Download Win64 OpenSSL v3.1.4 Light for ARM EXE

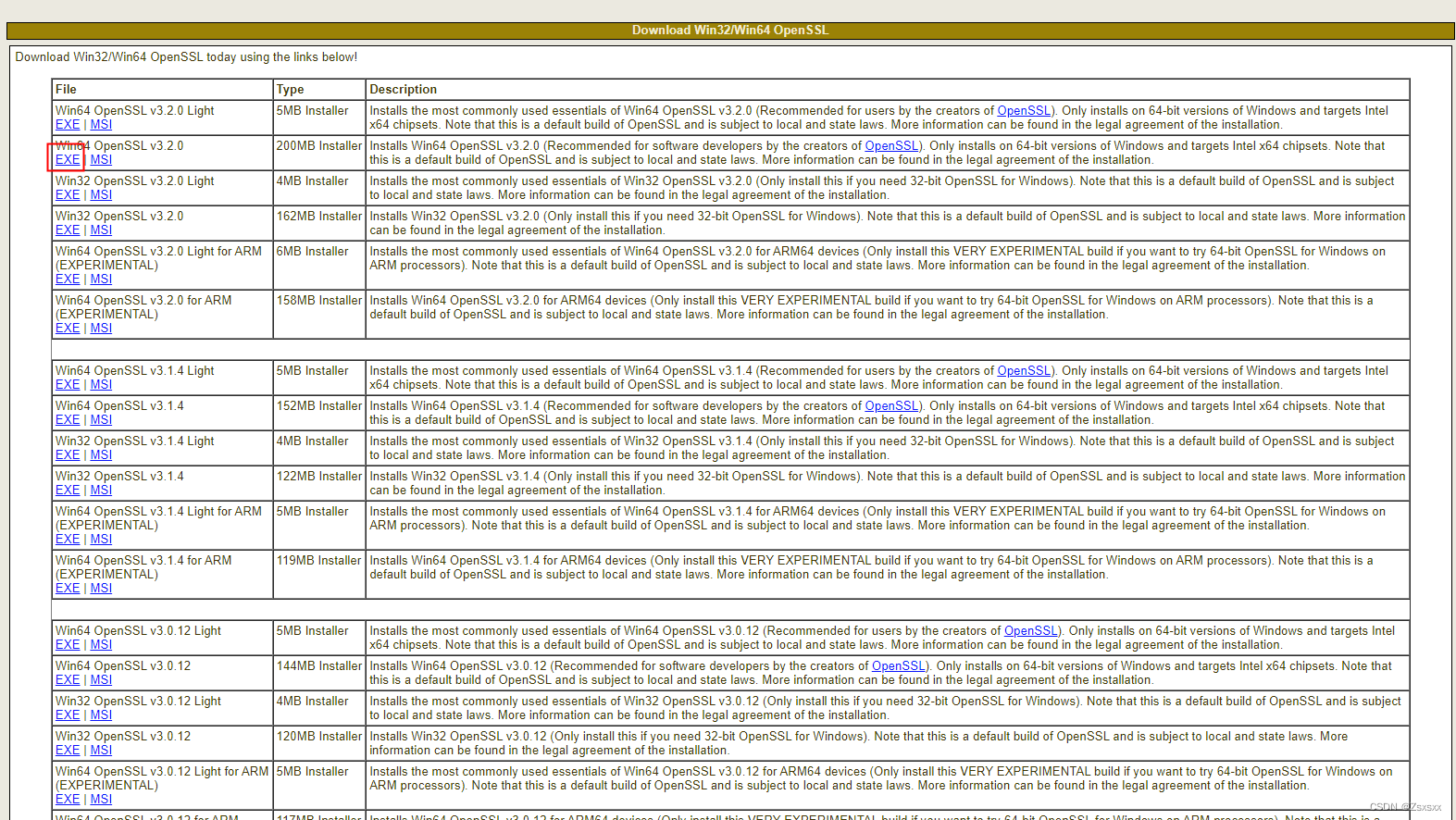(68, 540)
